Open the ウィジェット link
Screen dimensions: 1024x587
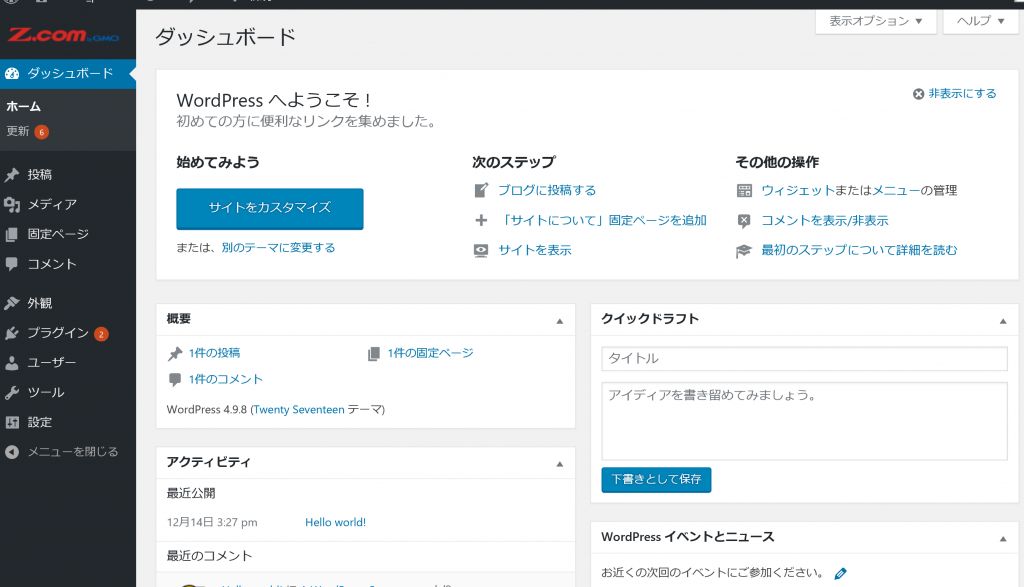point(798,190)
